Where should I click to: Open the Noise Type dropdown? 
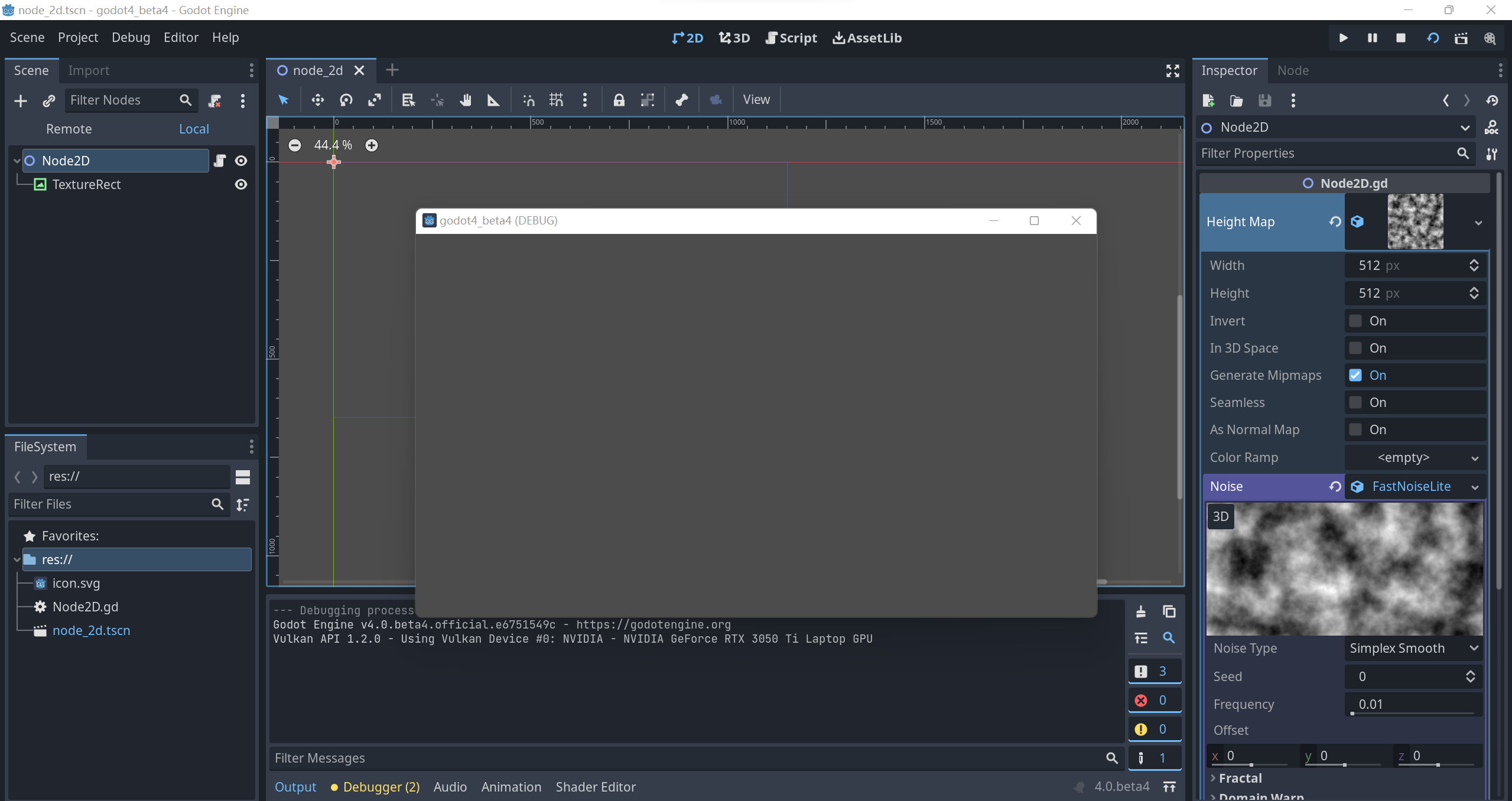(x=1415, y=648)
